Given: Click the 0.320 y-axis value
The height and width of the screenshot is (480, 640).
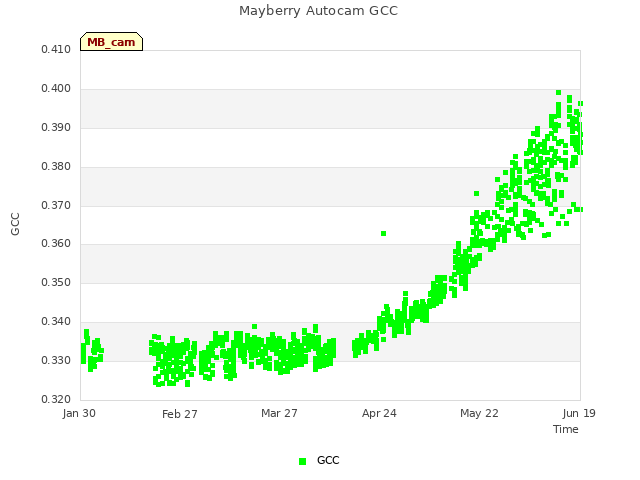Looking at the screenshot, I should pyautogui.click(x=56, y=399).
